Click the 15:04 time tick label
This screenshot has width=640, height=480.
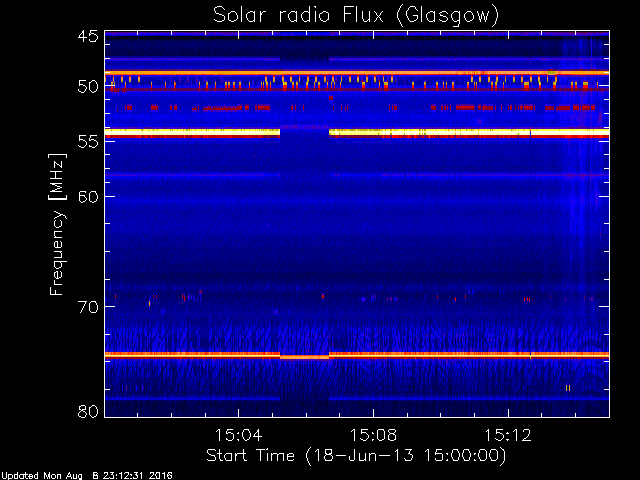point(238,435)
